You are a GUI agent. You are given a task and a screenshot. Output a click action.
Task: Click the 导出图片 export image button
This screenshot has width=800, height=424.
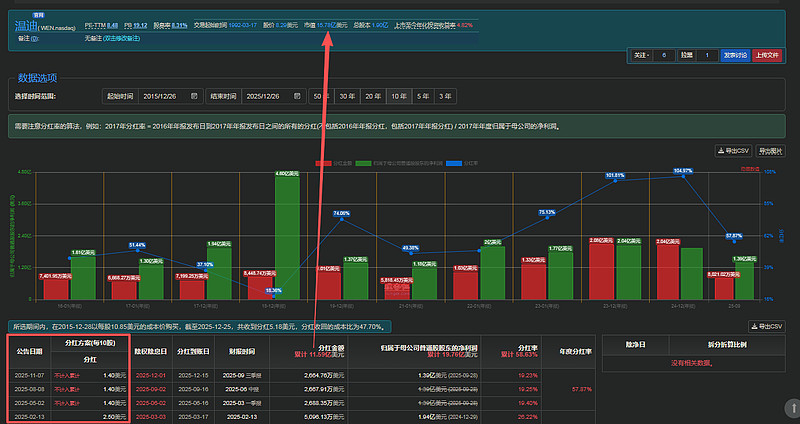771,150
